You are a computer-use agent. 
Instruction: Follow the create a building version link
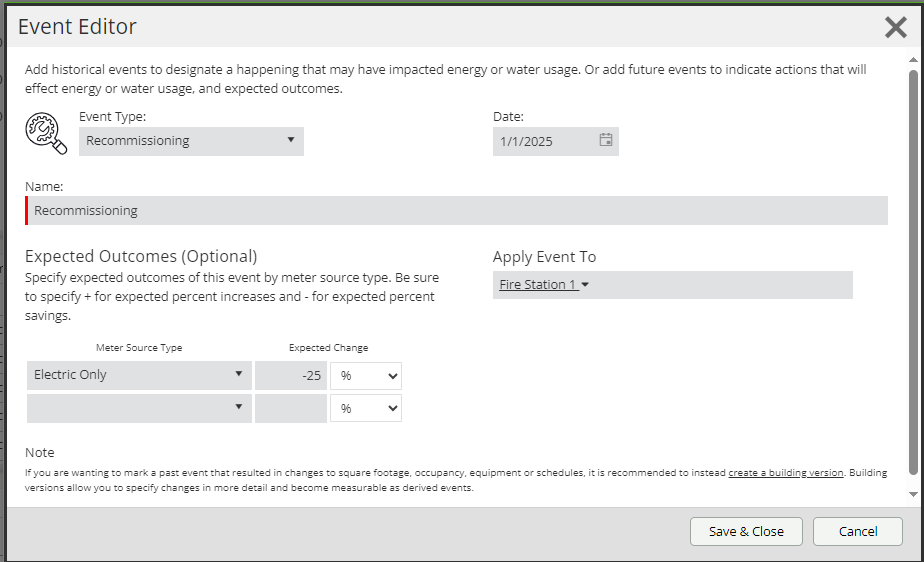pyautogui.click(x=786, y=473)
